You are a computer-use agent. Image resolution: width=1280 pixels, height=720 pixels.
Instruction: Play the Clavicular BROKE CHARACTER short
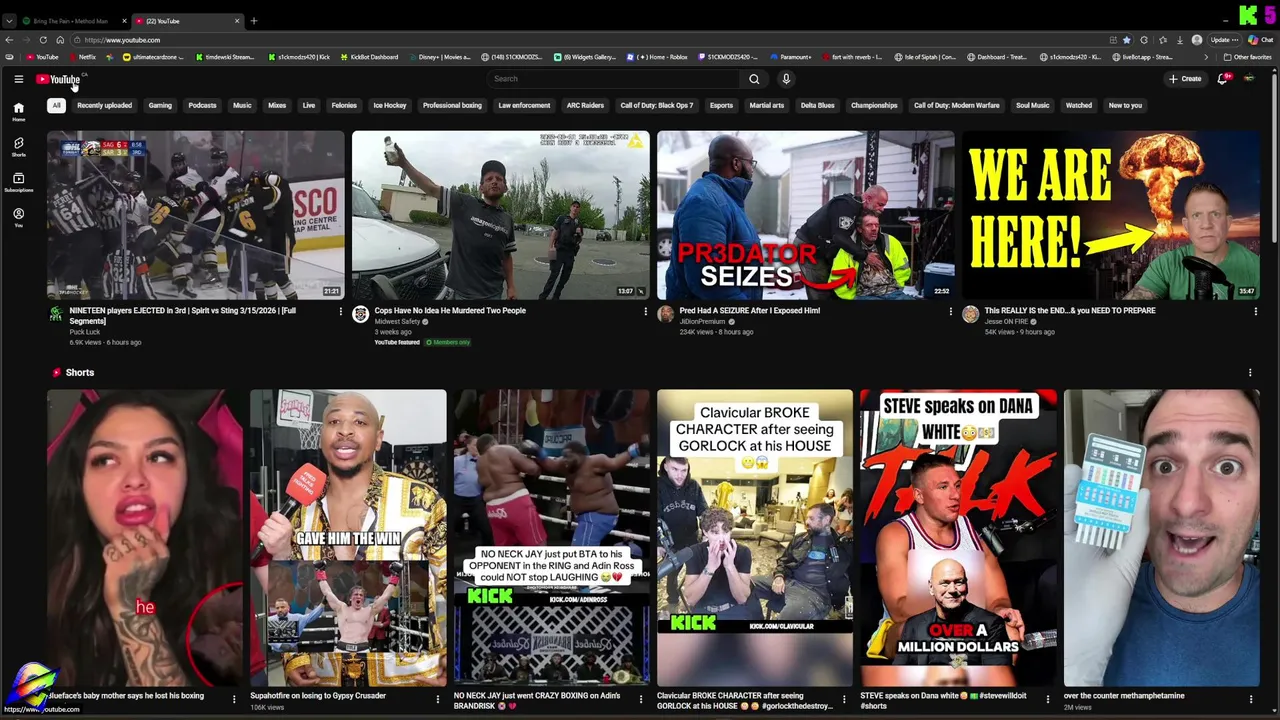755,537
